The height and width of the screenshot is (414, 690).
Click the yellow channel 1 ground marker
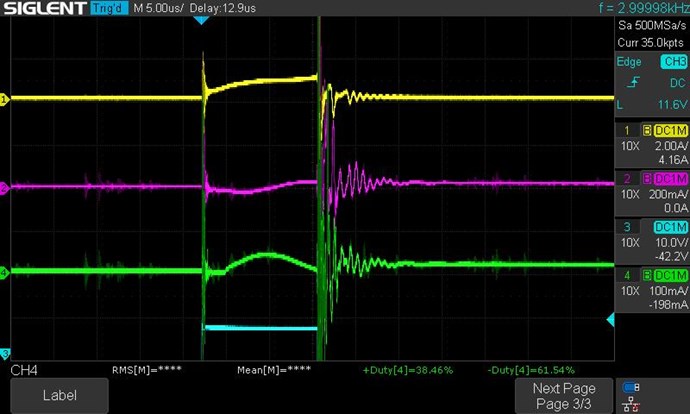pyautogui.click(x=4, y=100)
